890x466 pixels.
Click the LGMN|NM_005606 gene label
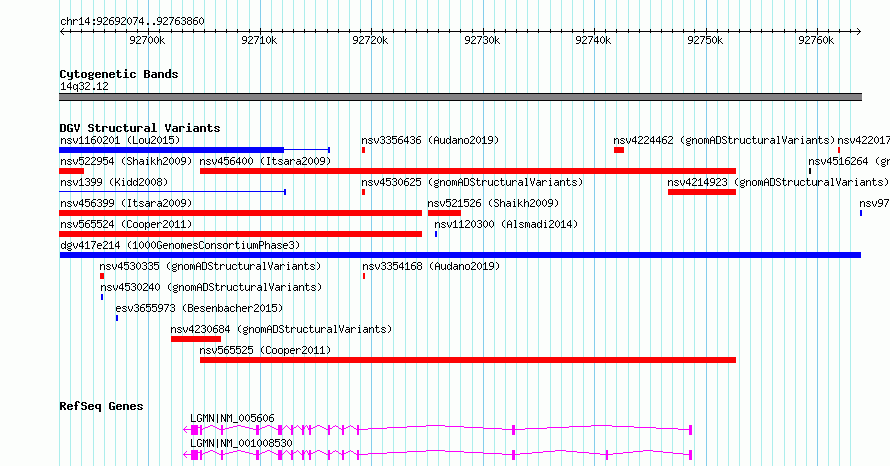232,418
